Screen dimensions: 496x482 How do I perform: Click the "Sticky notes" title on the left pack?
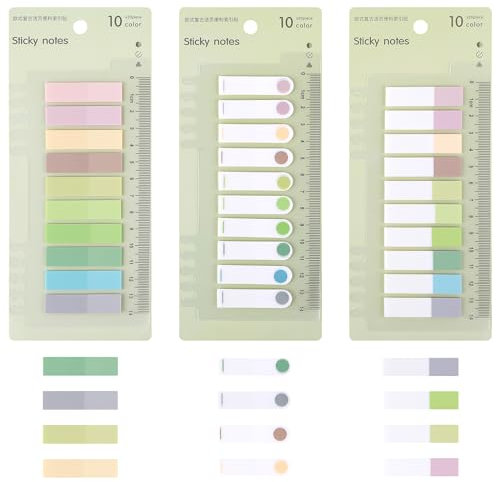point(40,41)
